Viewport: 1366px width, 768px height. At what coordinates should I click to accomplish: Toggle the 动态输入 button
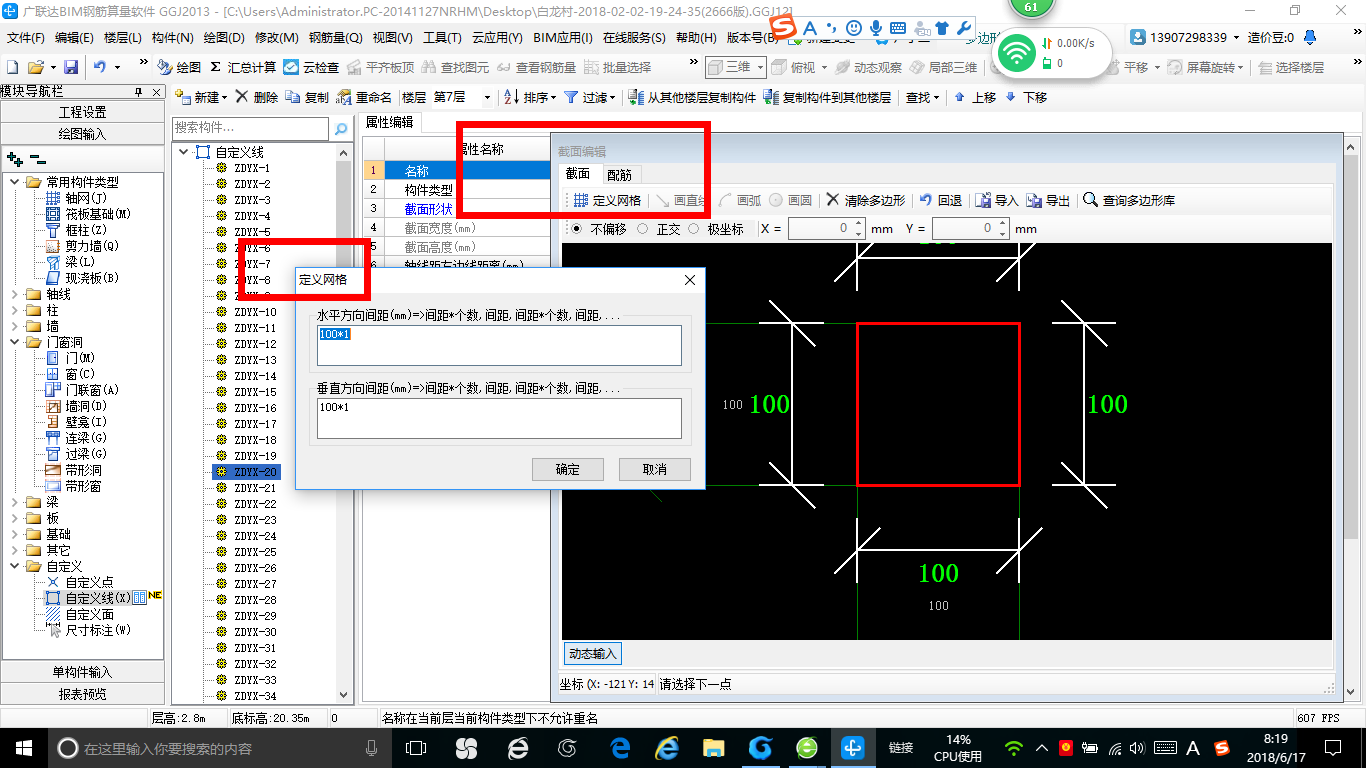pyautogui.click(x=593, y=653)
